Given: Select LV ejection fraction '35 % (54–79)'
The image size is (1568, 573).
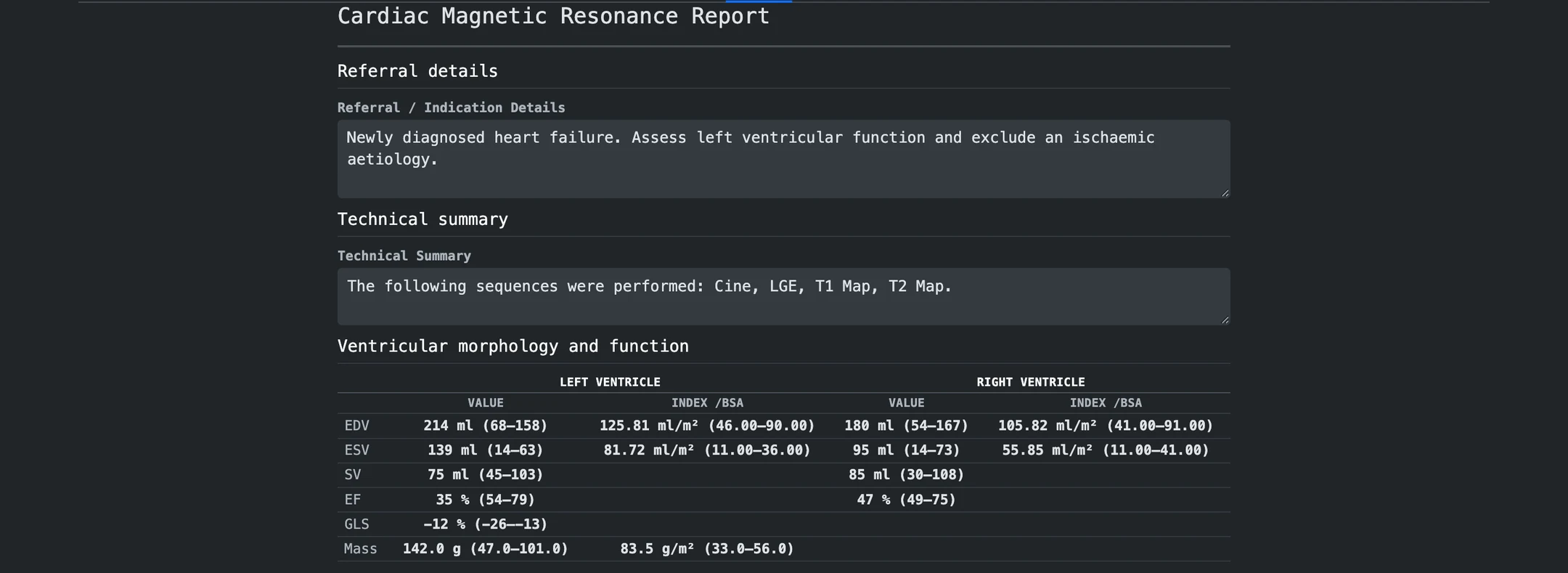Looking at the screenshot, I should [x=486, y=500].
